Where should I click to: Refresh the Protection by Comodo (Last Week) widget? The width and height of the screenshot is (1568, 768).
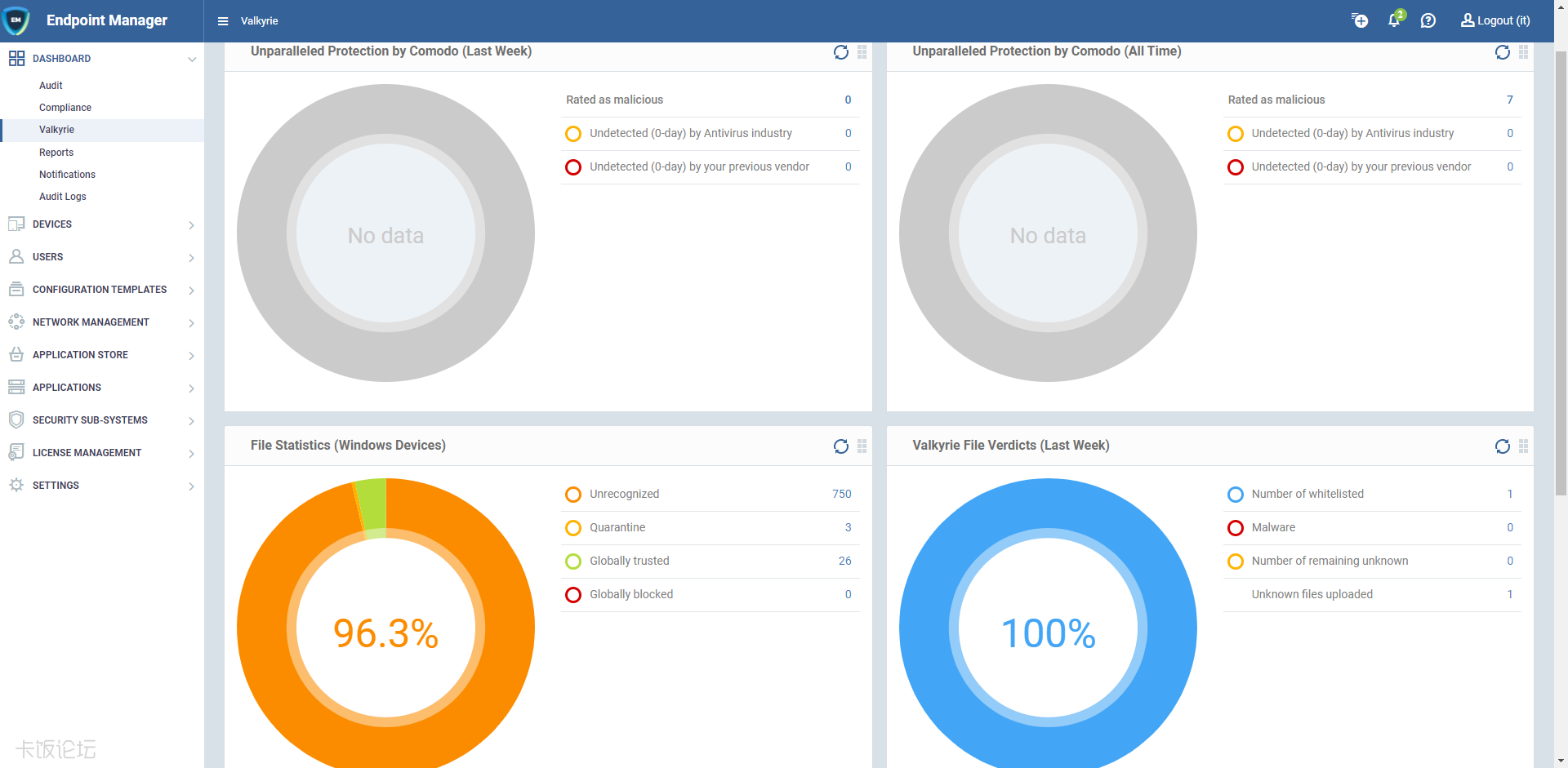(841, 52)
